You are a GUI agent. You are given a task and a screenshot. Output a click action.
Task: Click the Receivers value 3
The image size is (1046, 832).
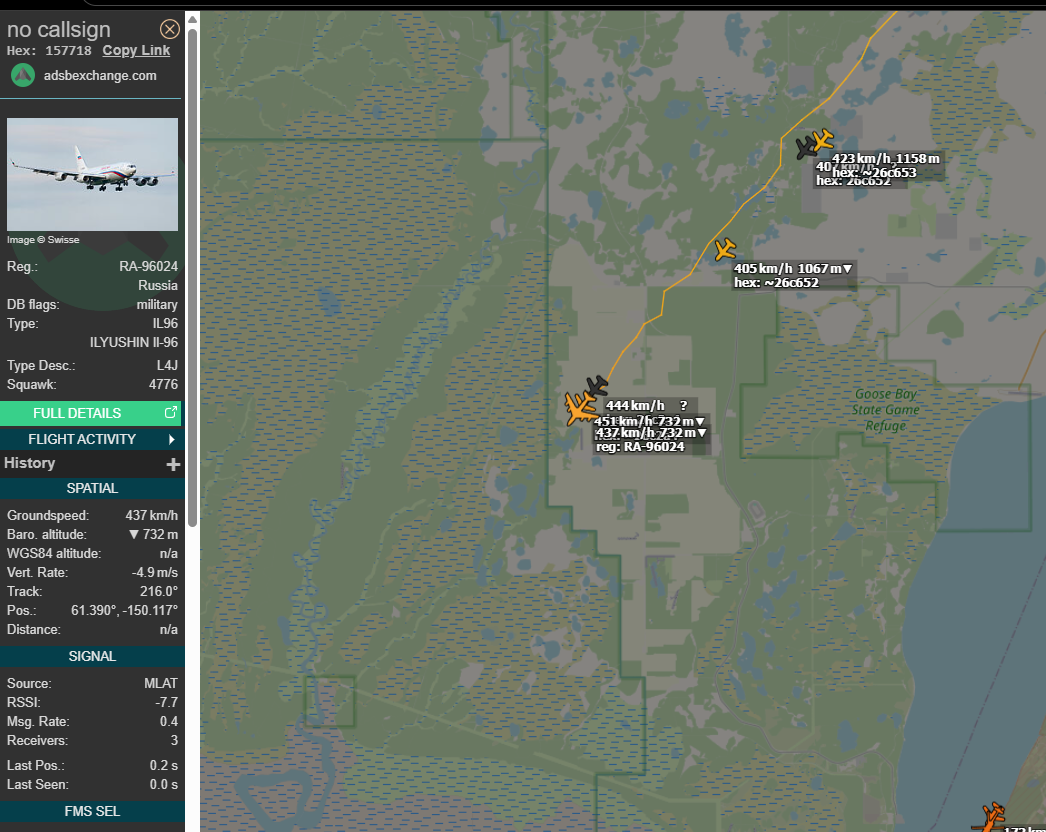174,741
